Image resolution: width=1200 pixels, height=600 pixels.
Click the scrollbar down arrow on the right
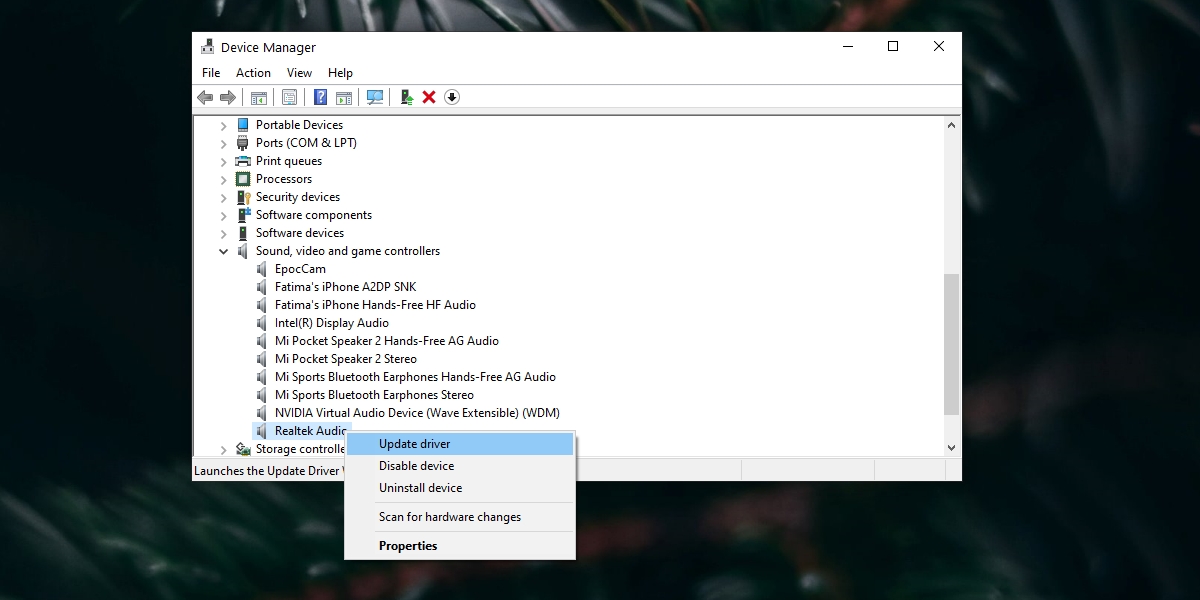coord(950,448)
